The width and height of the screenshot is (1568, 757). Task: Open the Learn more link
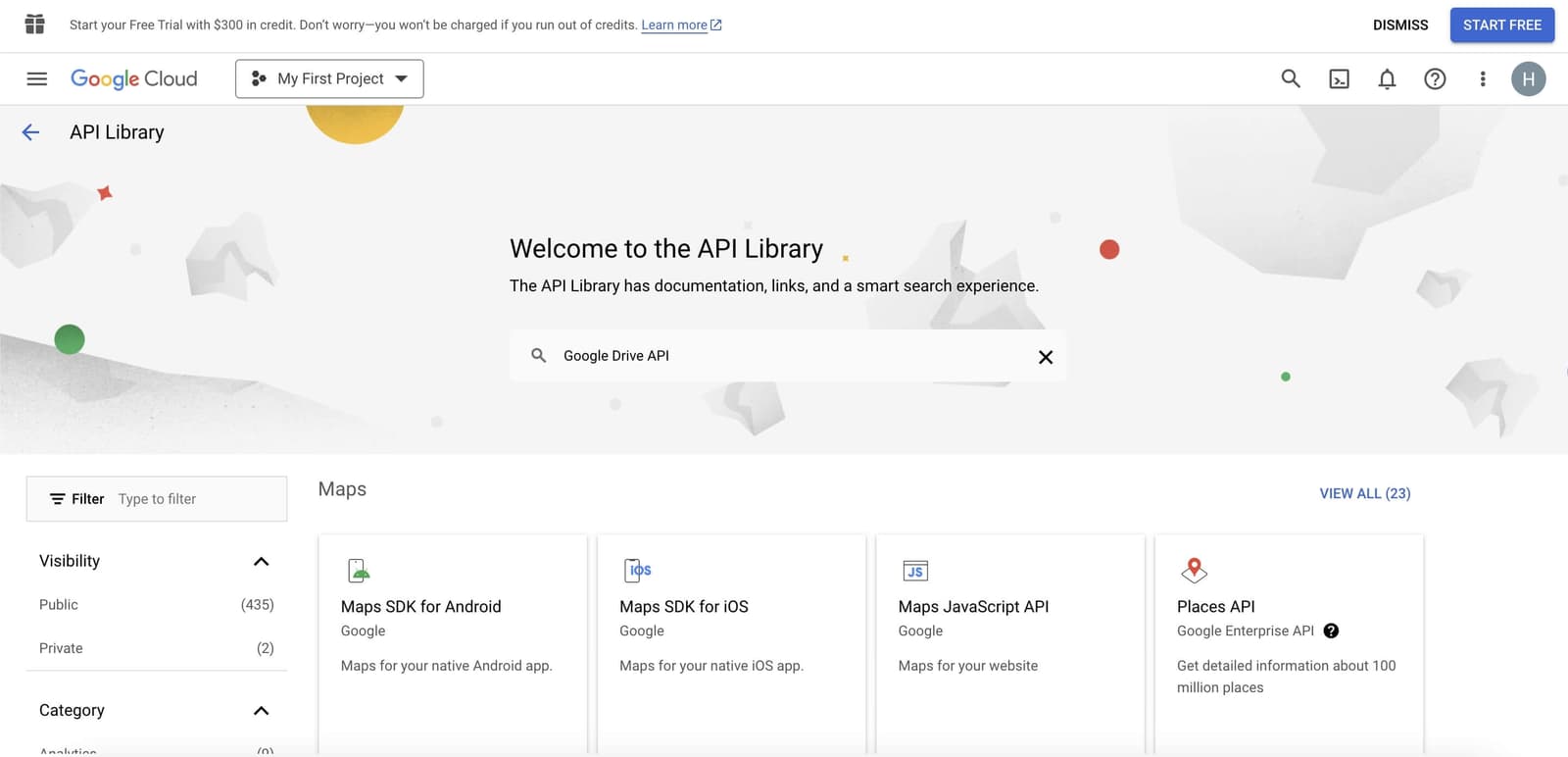(681, 25)
